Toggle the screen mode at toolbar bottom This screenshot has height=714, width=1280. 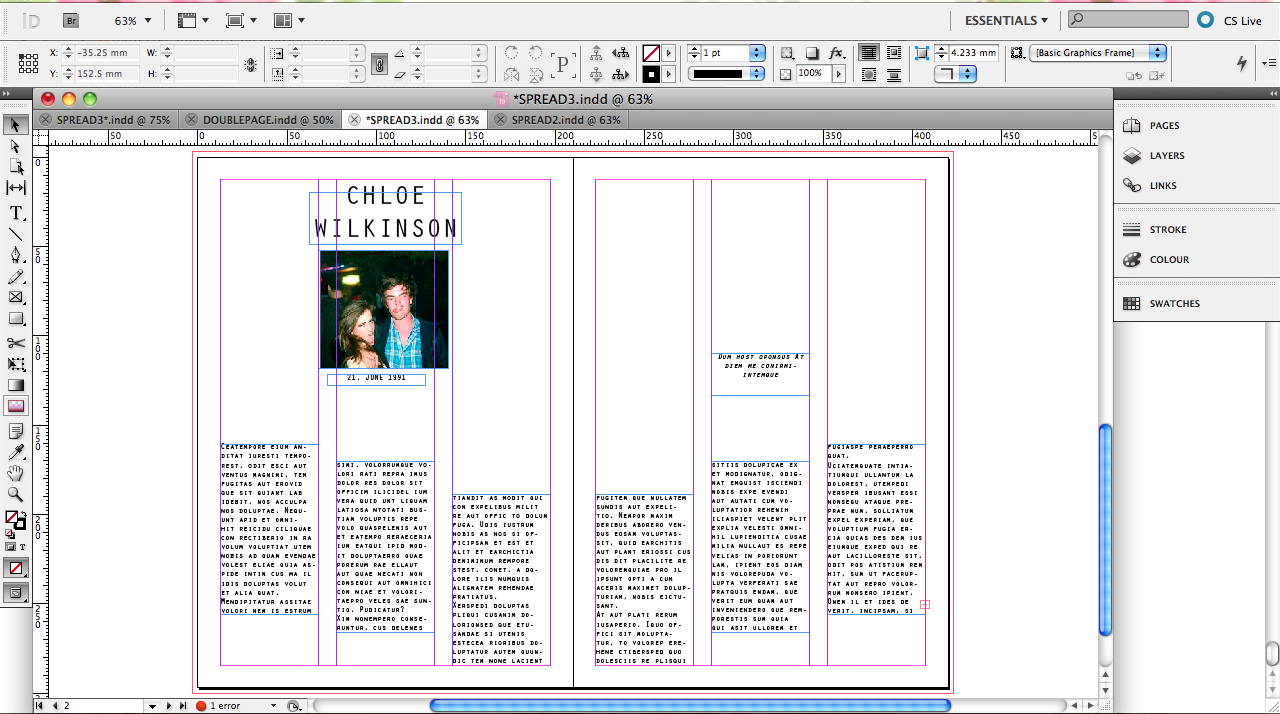pos(15,592)
